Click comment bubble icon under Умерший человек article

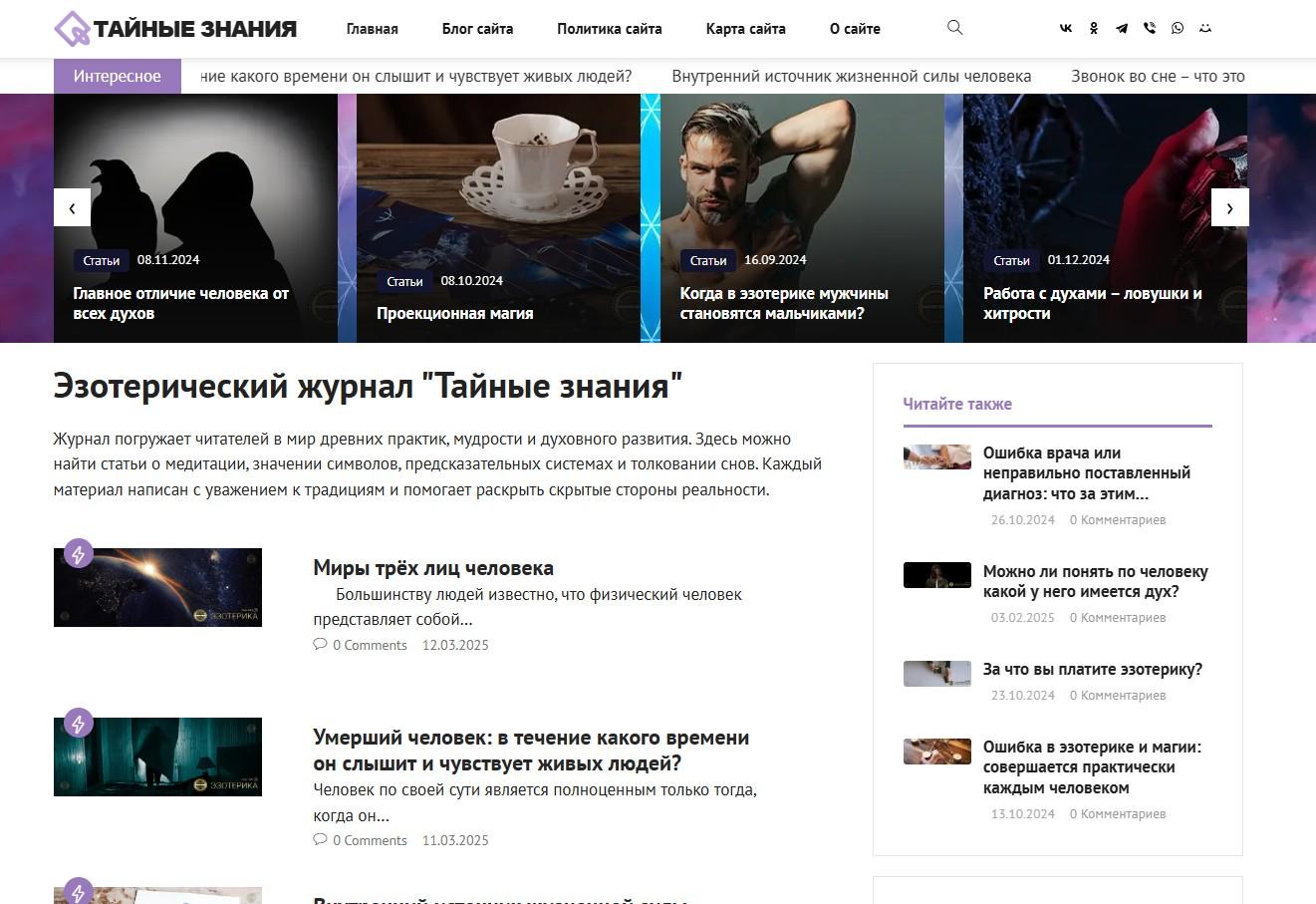coord(320,839)
